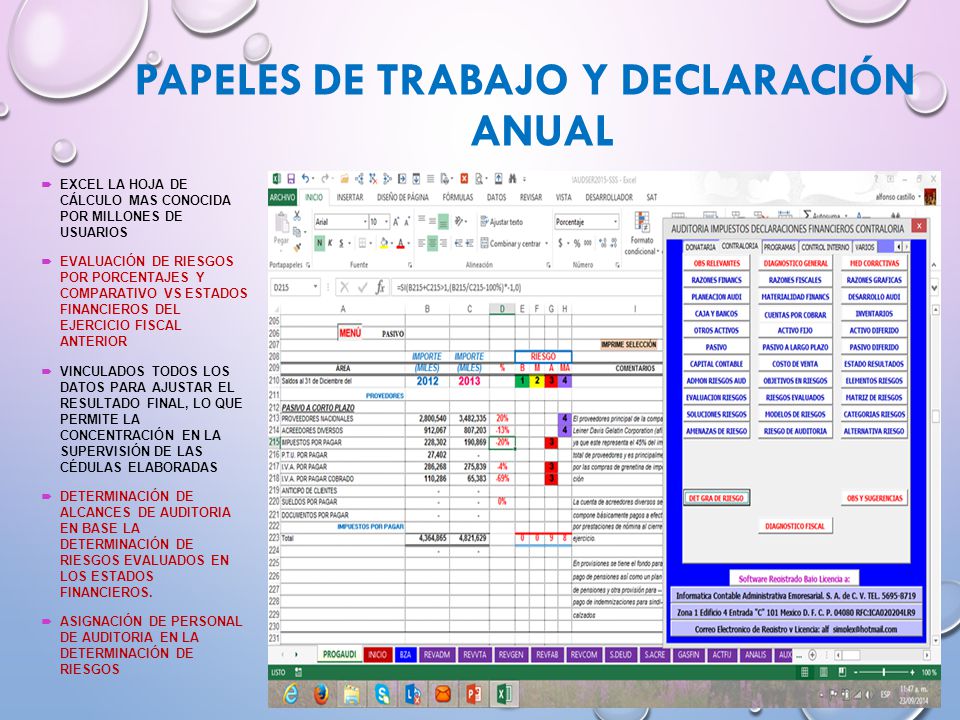Open the font size 10 dropdown
This screenshot has height=720, width=960.
pos(386,222)
